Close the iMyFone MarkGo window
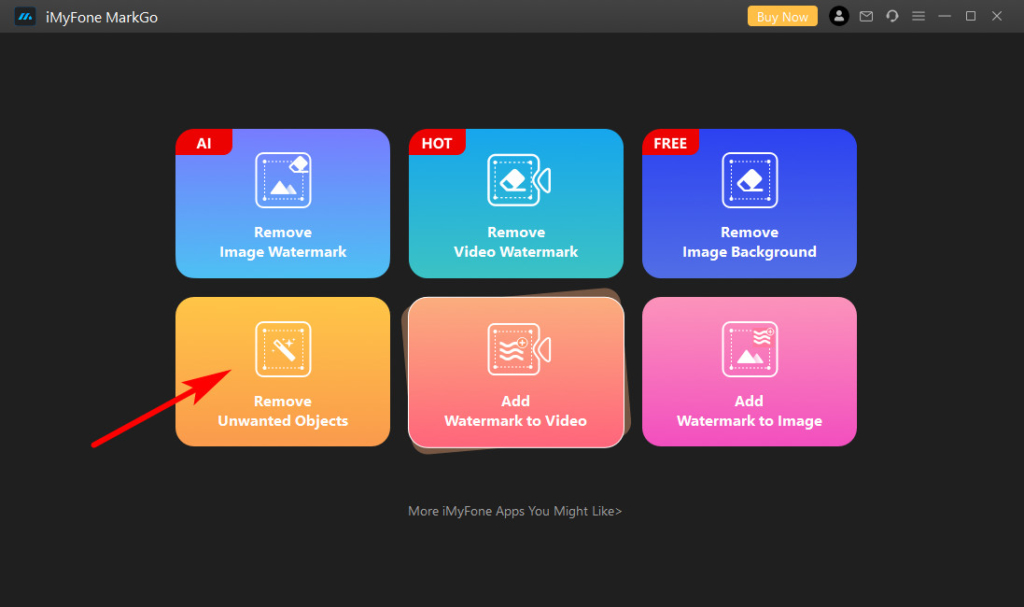Viewport: 1024px width, 607px height. 997,16
